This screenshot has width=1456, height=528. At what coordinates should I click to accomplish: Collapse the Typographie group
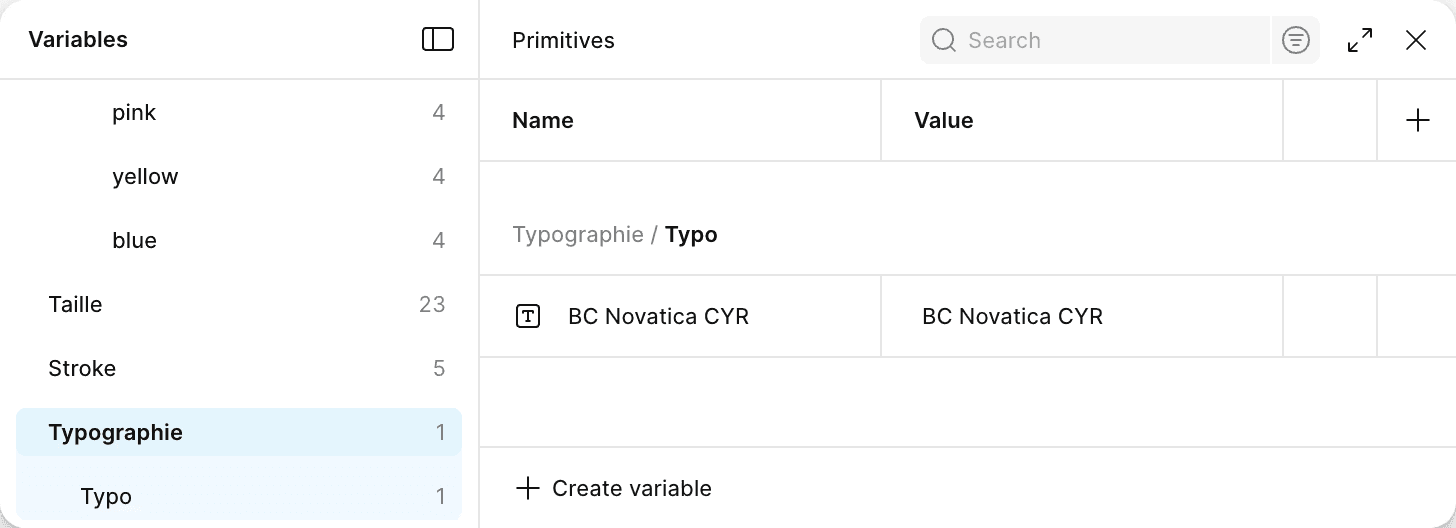tap(116, 433)
